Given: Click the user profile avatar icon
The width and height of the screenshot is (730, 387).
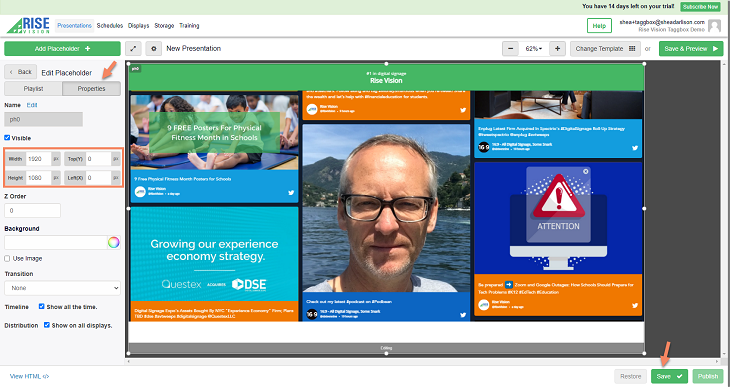Looking at the screenshot, I should [x=714, y=26].
